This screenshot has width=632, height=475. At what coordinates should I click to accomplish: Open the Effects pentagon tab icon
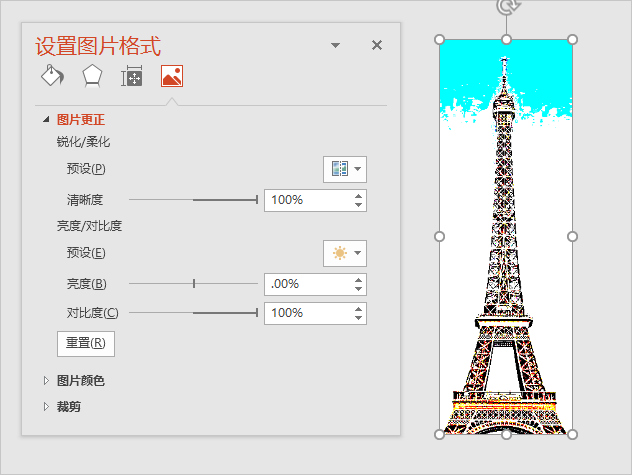click(92, 76)
